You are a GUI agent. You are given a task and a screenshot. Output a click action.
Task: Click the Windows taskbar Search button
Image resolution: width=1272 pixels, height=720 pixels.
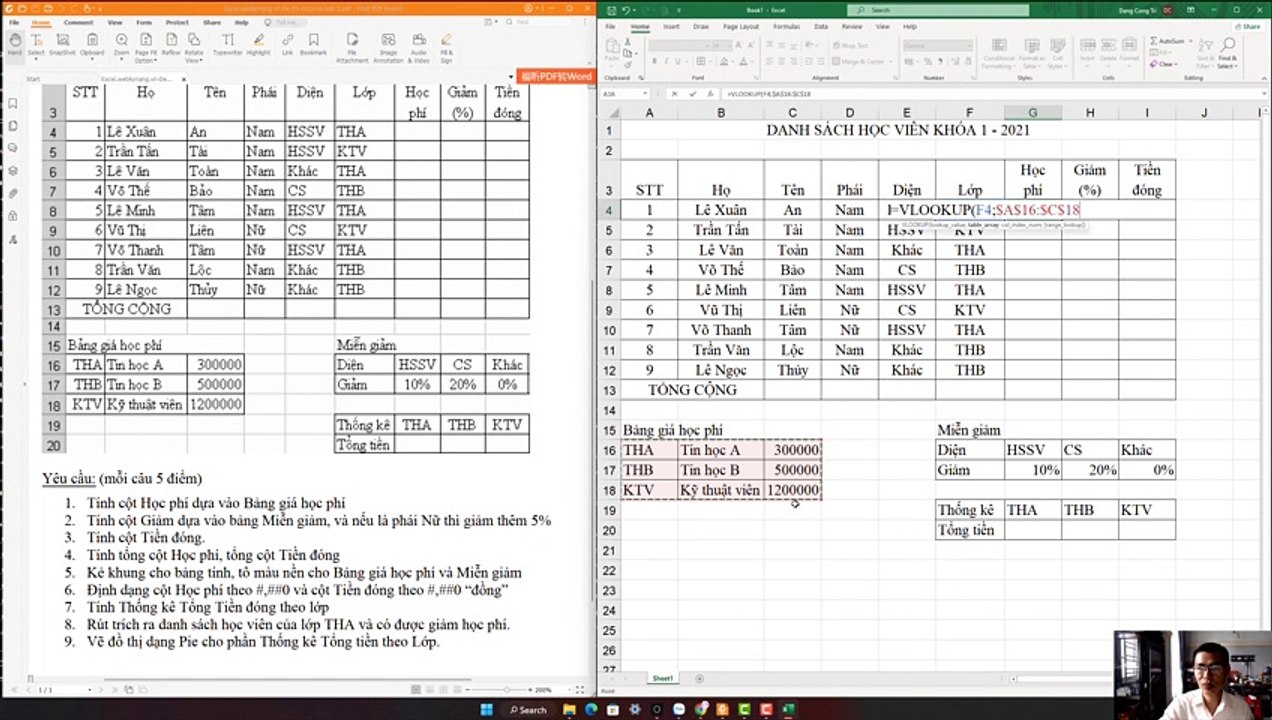[528, 709]
